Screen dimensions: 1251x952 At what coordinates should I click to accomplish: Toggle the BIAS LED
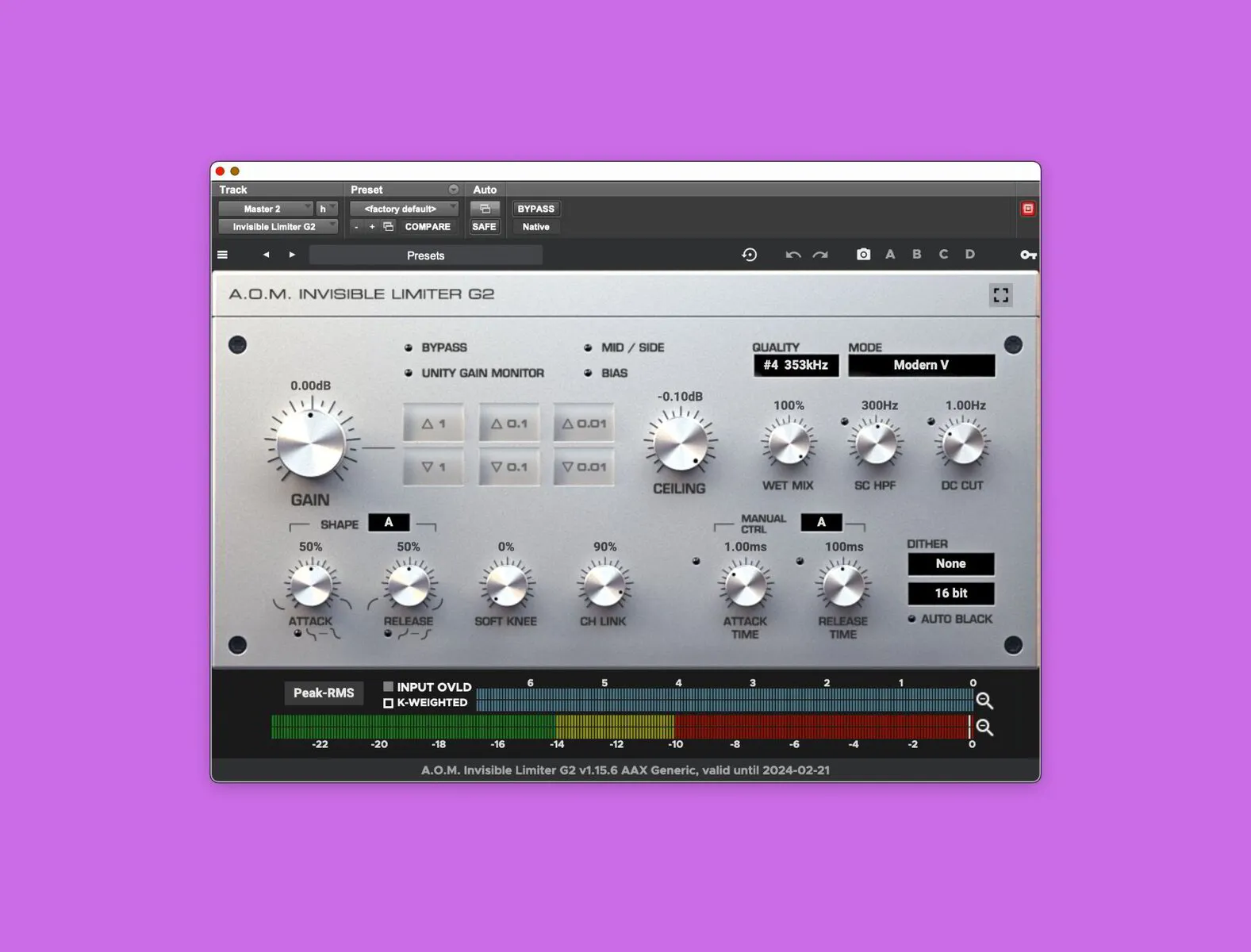588,373
